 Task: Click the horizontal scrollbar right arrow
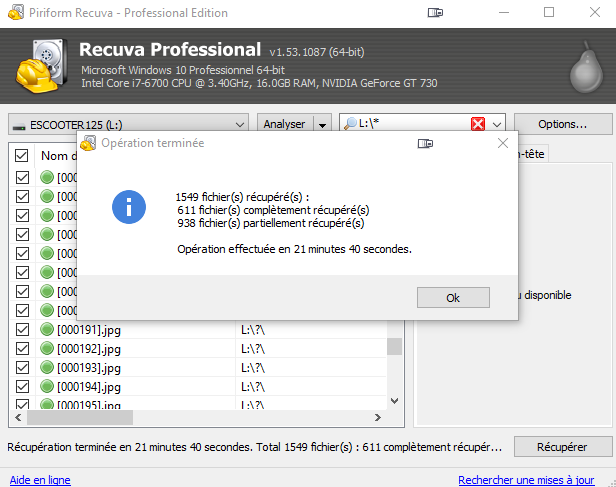point(378,417)
